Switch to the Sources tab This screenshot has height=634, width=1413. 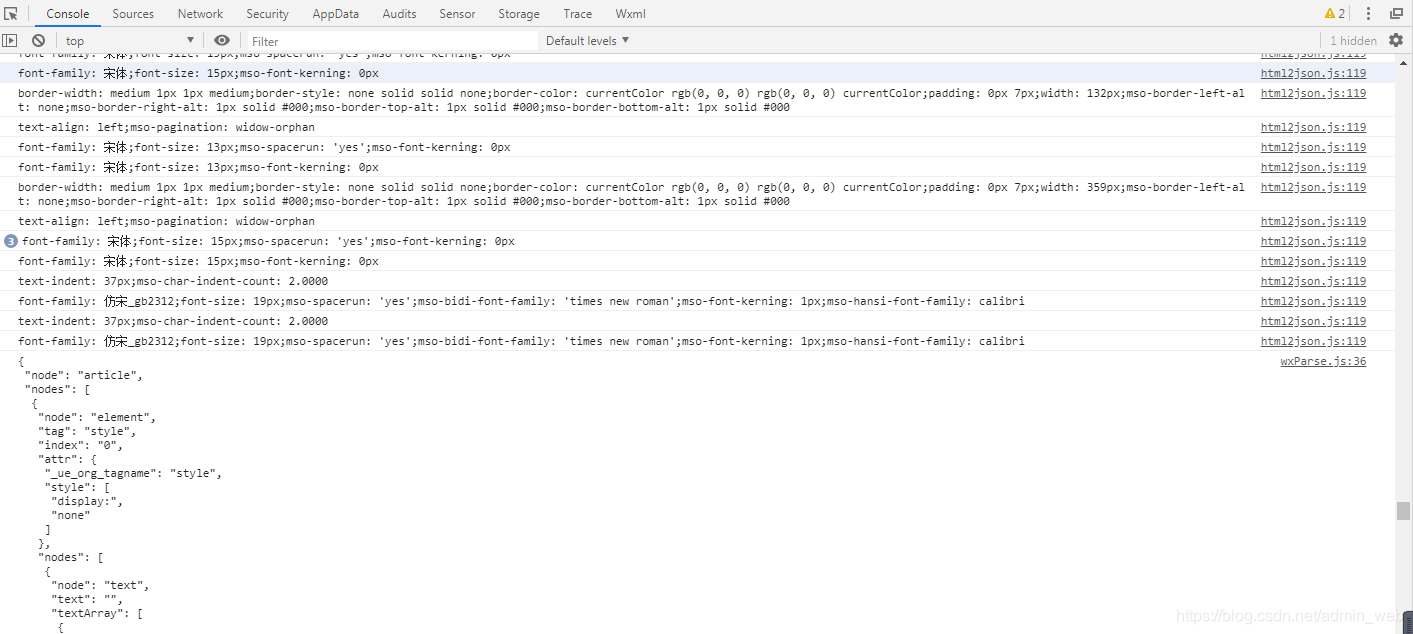coord(133,14)
